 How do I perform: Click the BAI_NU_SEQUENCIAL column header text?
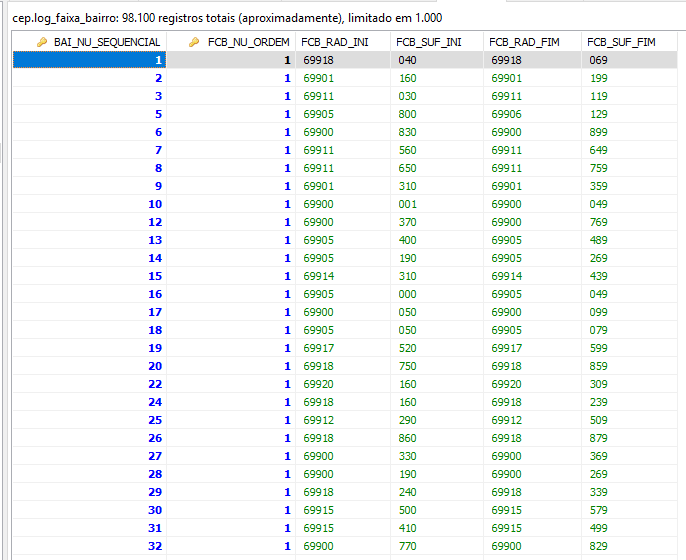pyautogui.click(x=106, y=42)
